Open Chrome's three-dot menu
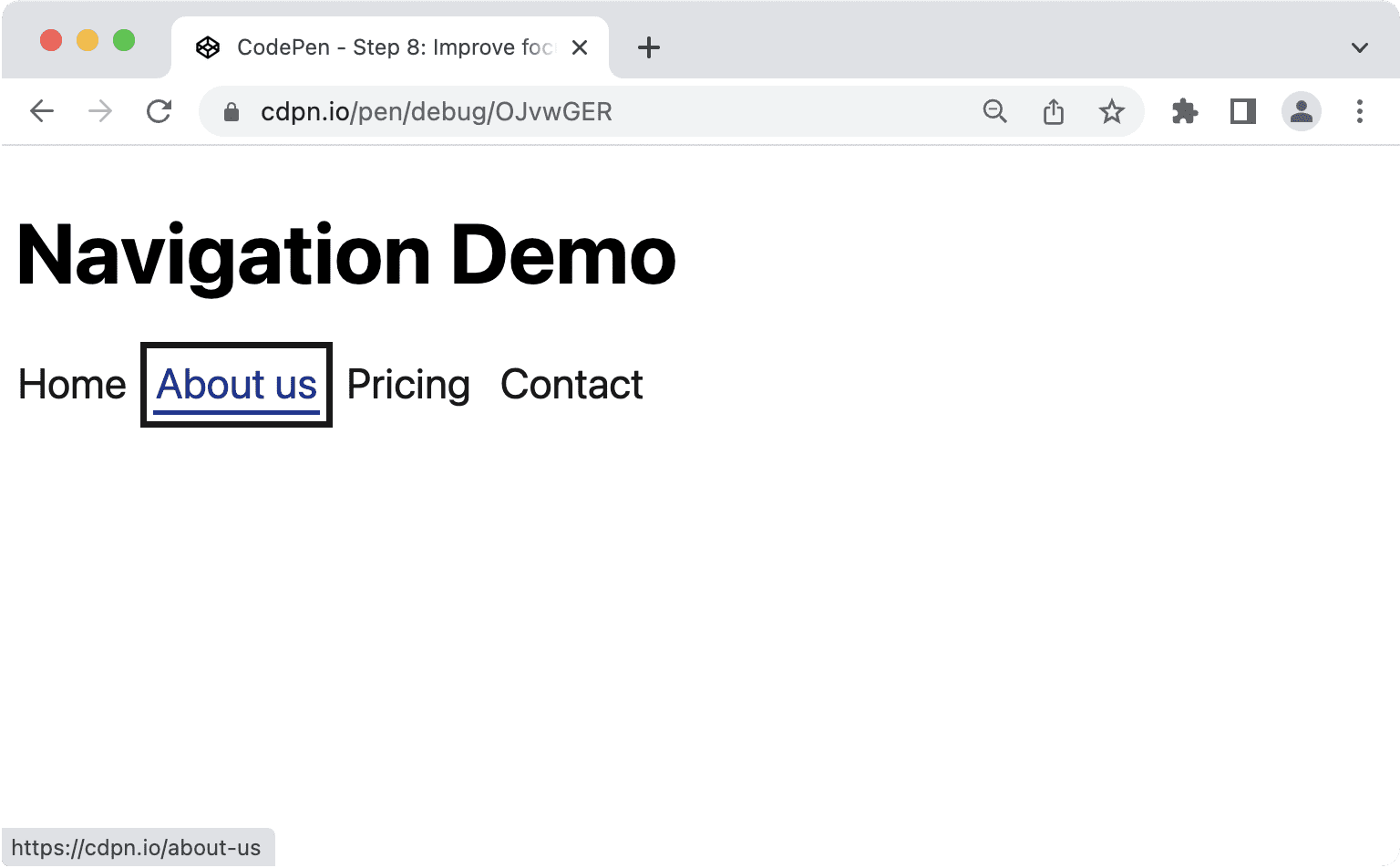Screen dimensions: 1400x868 (x=1359, y=110)
